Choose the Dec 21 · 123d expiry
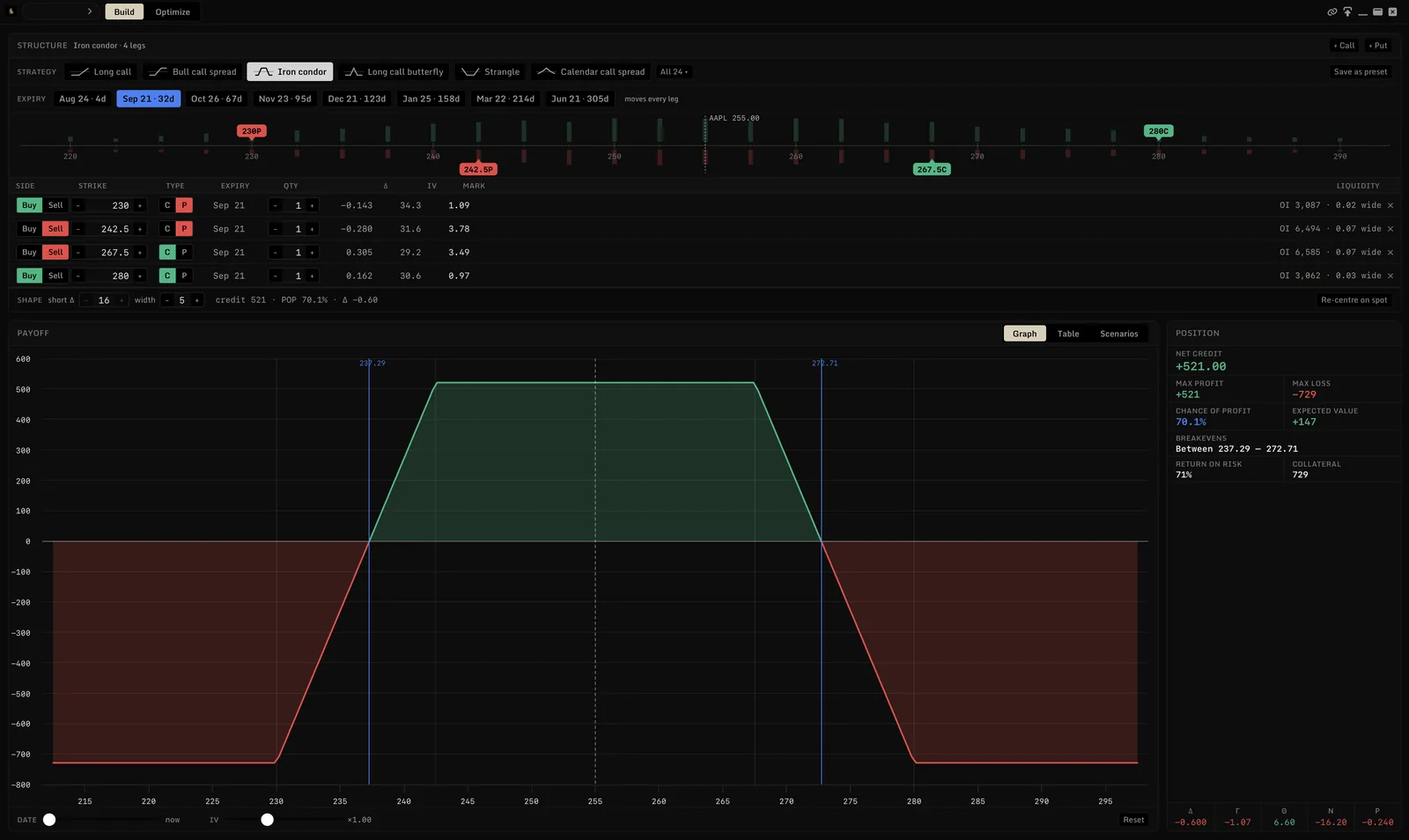Screen dimensions: 1409x840 pos(357,99)
